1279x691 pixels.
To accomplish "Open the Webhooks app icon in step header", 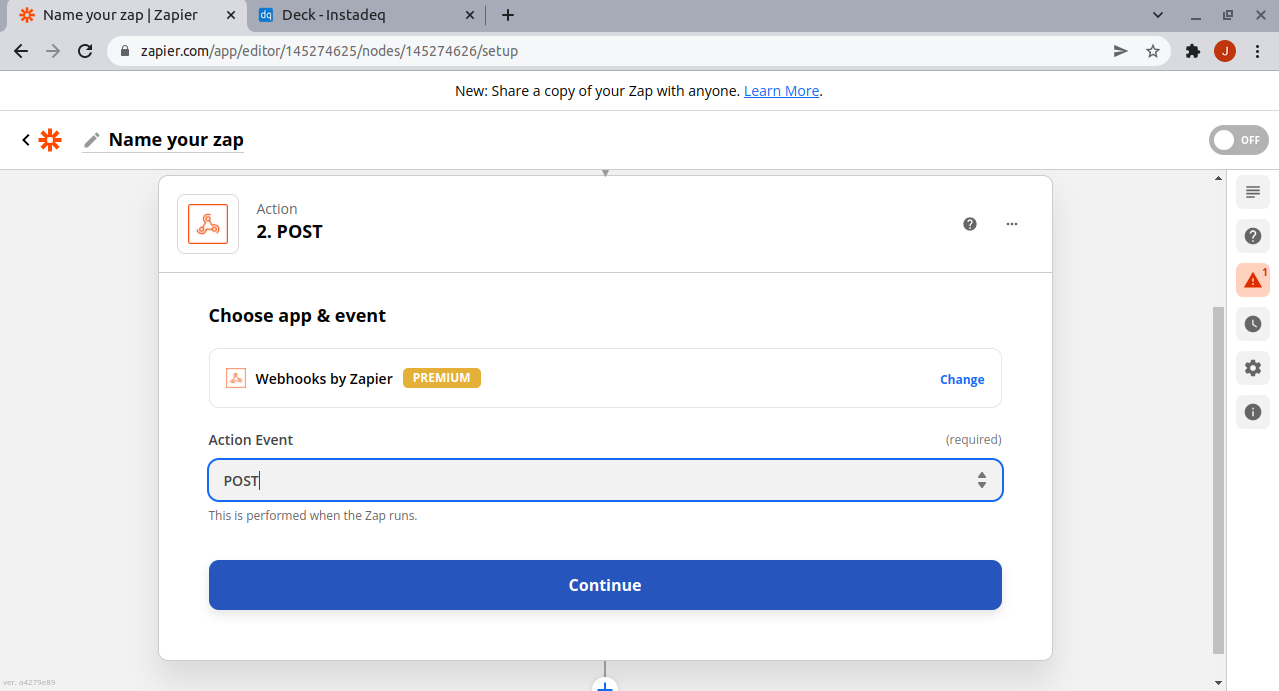I will click(208, 224).
